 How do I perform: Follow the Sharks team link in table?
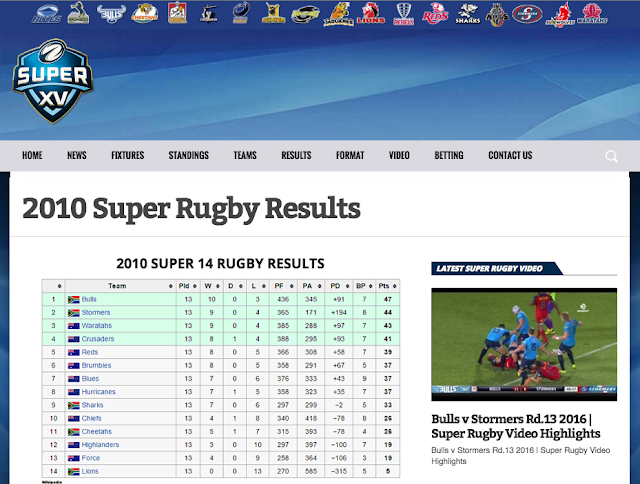pos(92,405)
